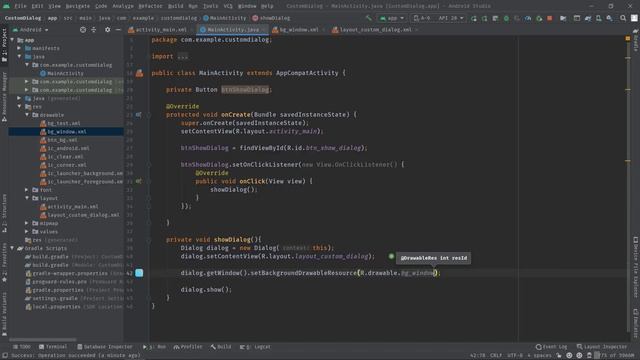The image size is (640, 360).
Task: Click the override gutter icon beside onClick
Action: (139, 181)
